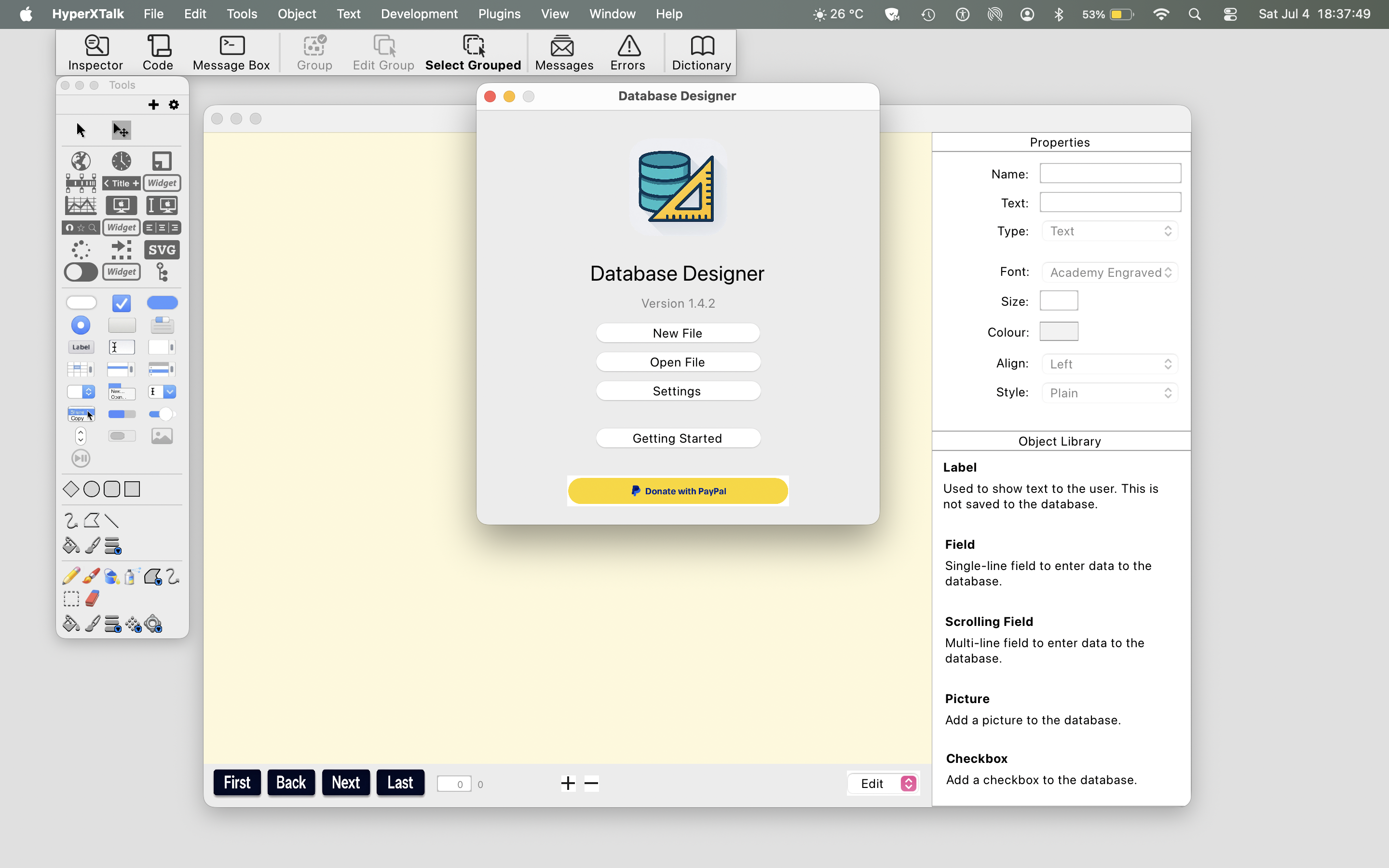This screenshot has width=1389, height=868.
Task: Open the Tools palette gear settings
Action: (174, 105)
